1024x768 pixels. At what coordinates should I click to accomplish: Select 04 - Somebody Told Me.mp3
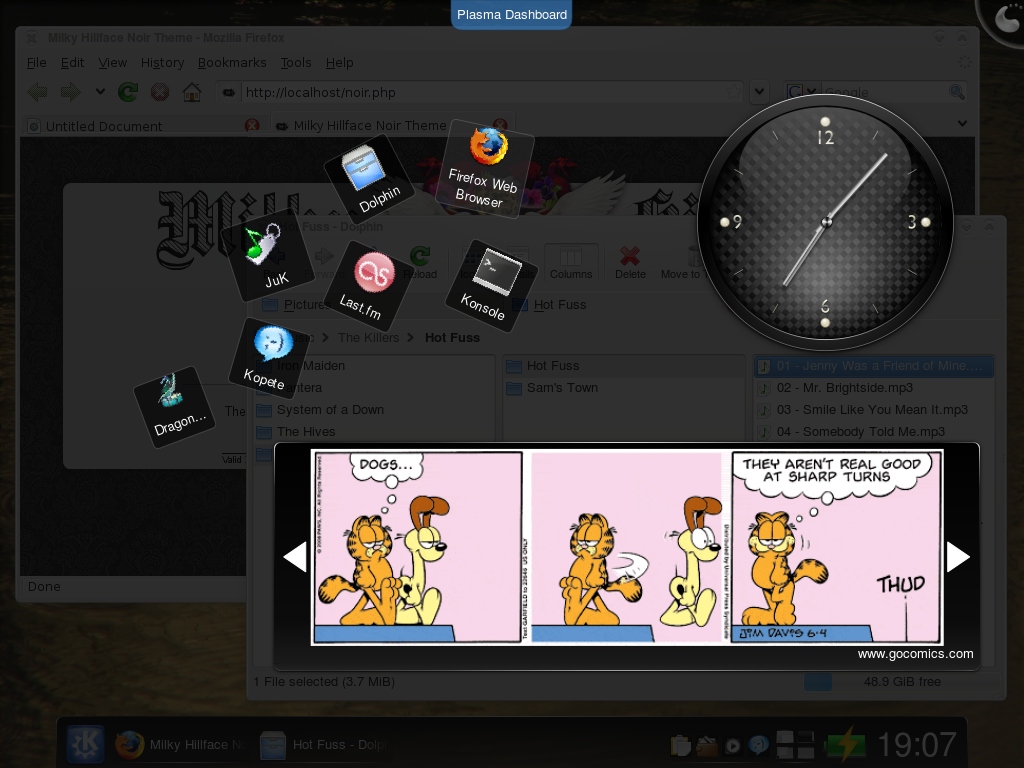(x=874, y=432)
